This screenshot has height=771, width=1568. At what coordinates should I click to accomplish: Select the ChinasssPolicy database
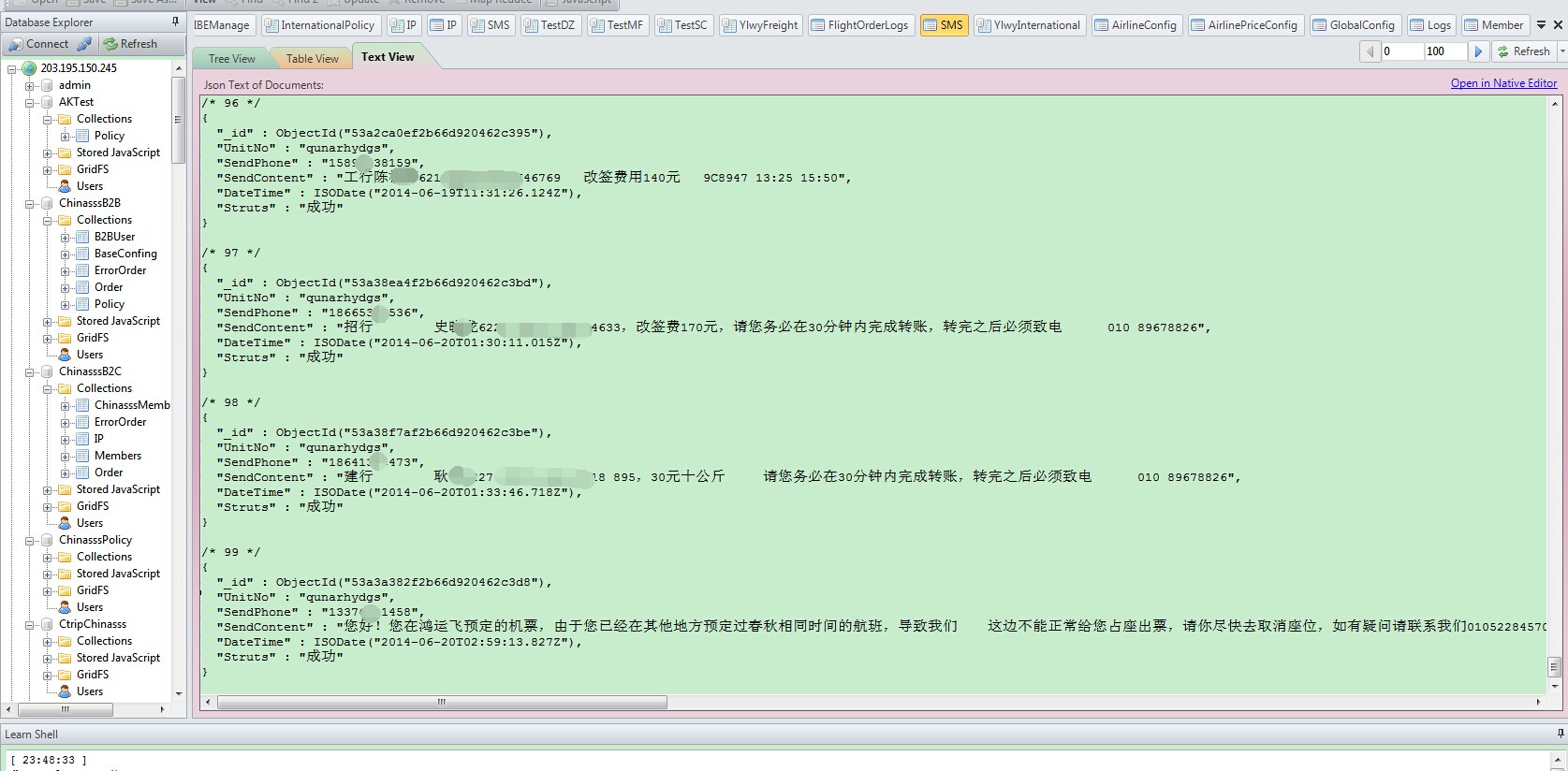click(95, 540)
